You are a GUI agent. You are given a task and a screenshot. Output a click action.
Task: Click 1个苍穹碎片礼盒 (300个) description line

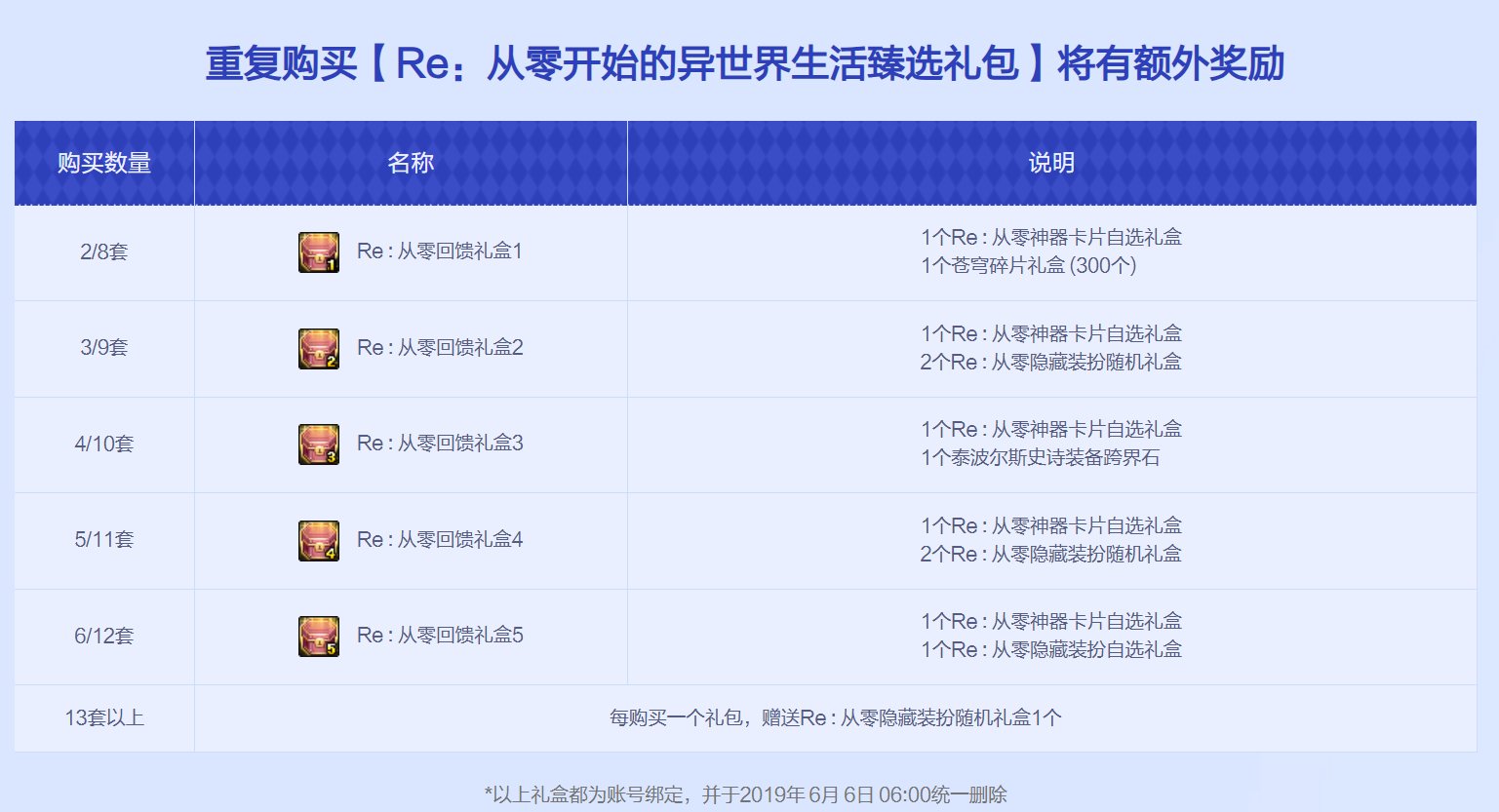[1029, 265]
